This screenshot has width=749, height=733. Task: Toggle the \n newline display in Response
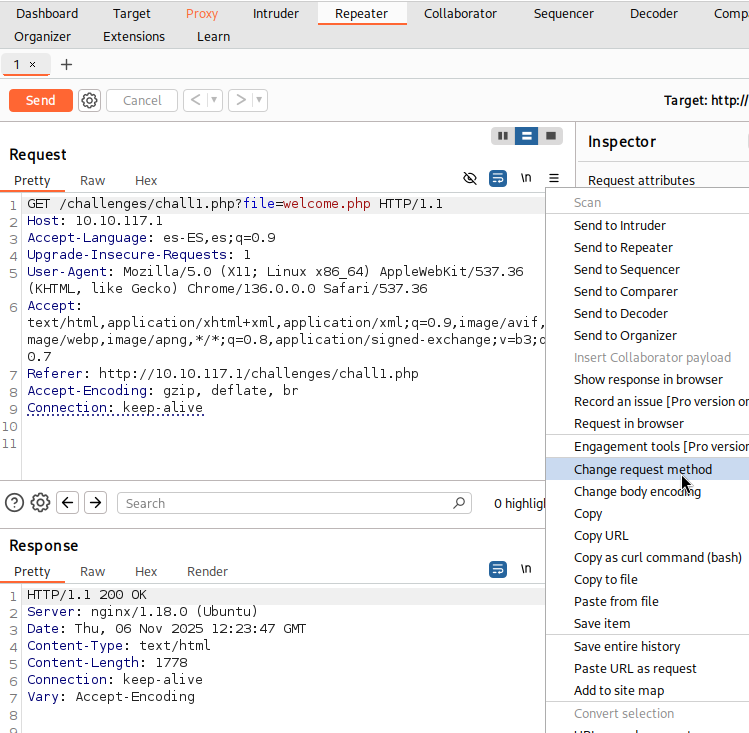point(526,569)
